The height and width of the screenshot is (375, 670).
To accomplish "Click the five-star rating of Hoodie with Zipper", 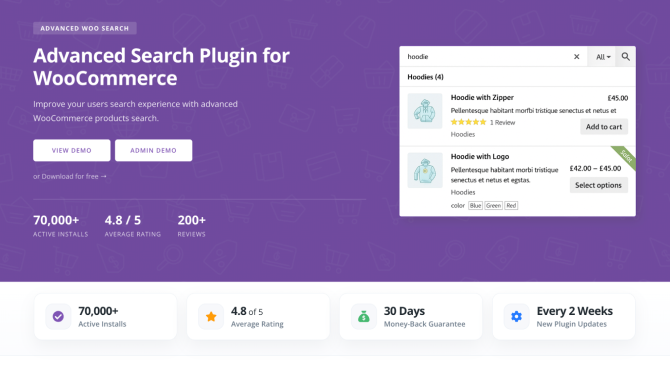I will coord(468,122).
